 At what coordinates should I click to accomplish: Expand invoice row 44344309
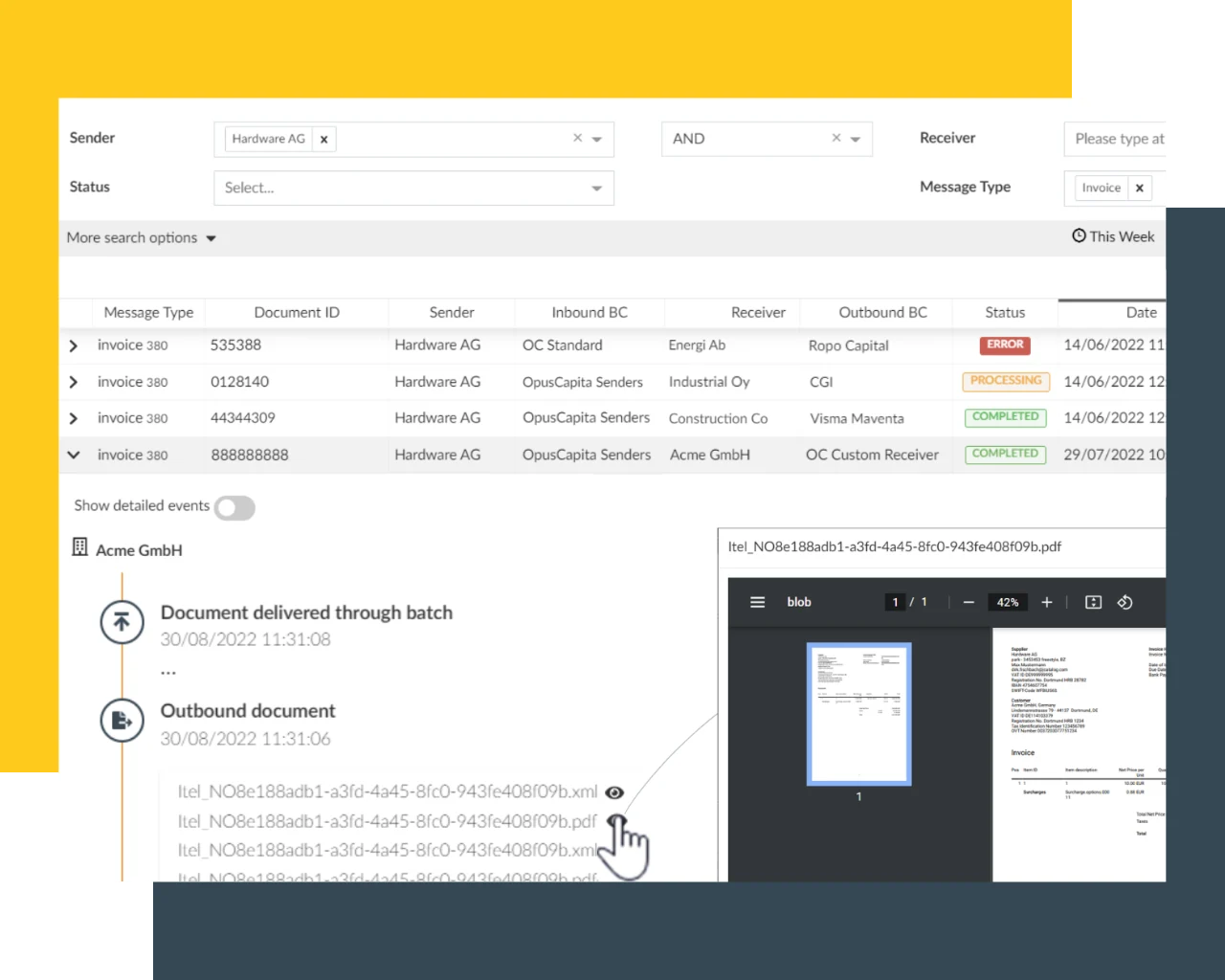coord(74,418)
